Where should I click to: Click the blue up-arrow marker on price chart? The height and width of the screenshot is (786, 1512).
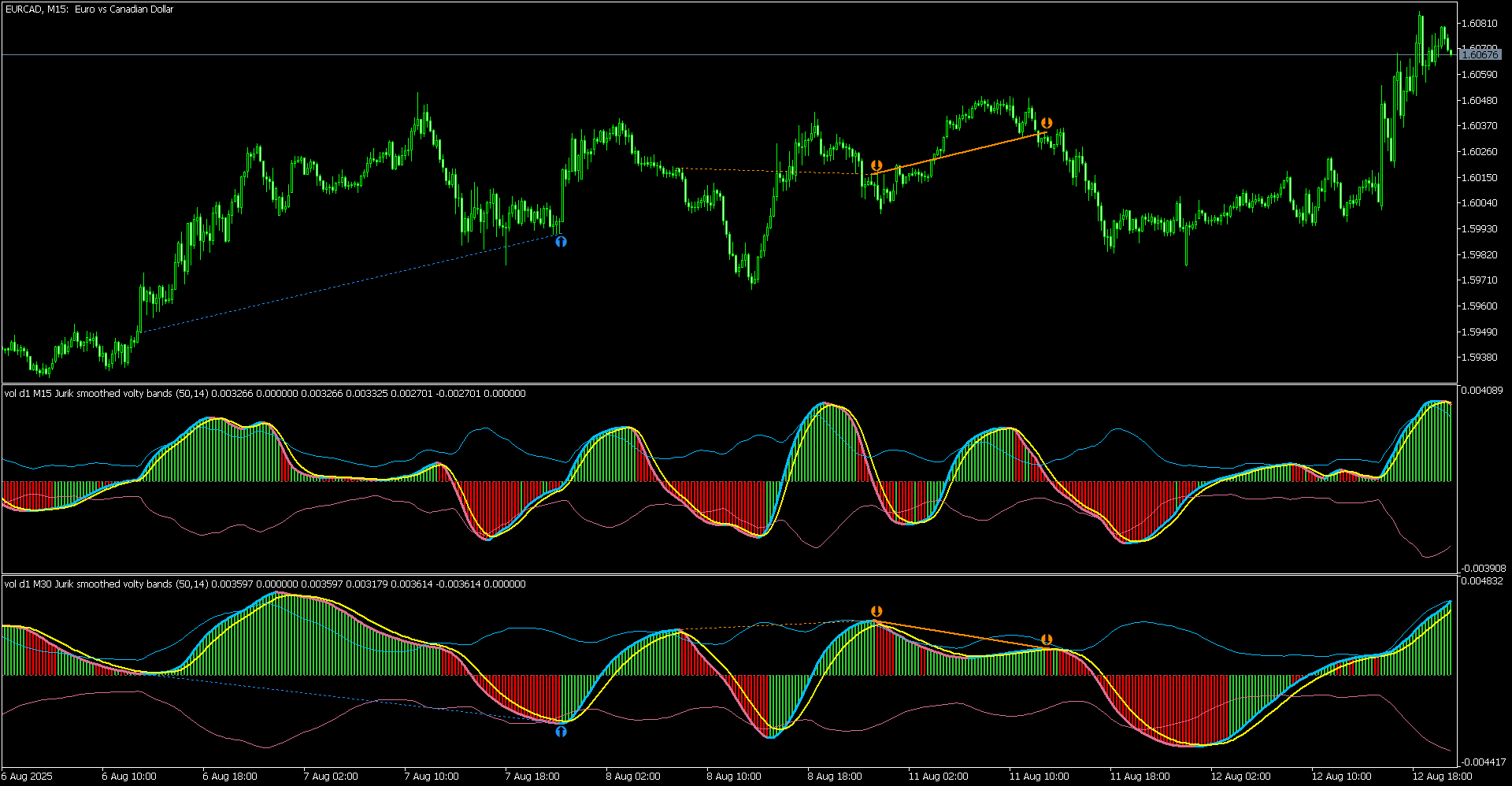coord(561,242)
